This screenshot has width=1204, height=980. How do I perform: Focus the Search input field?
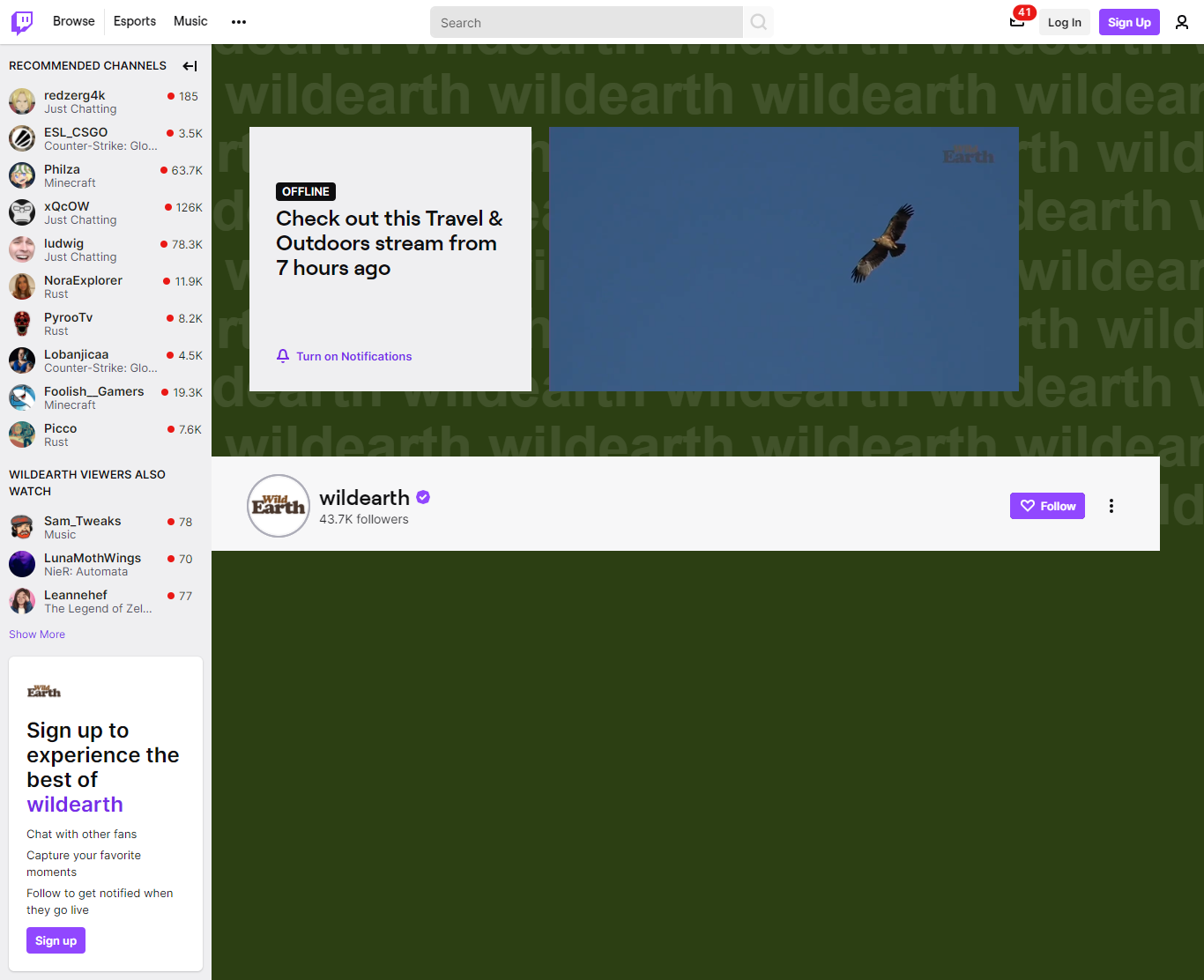pyautogui.click(x=586, y=22)
